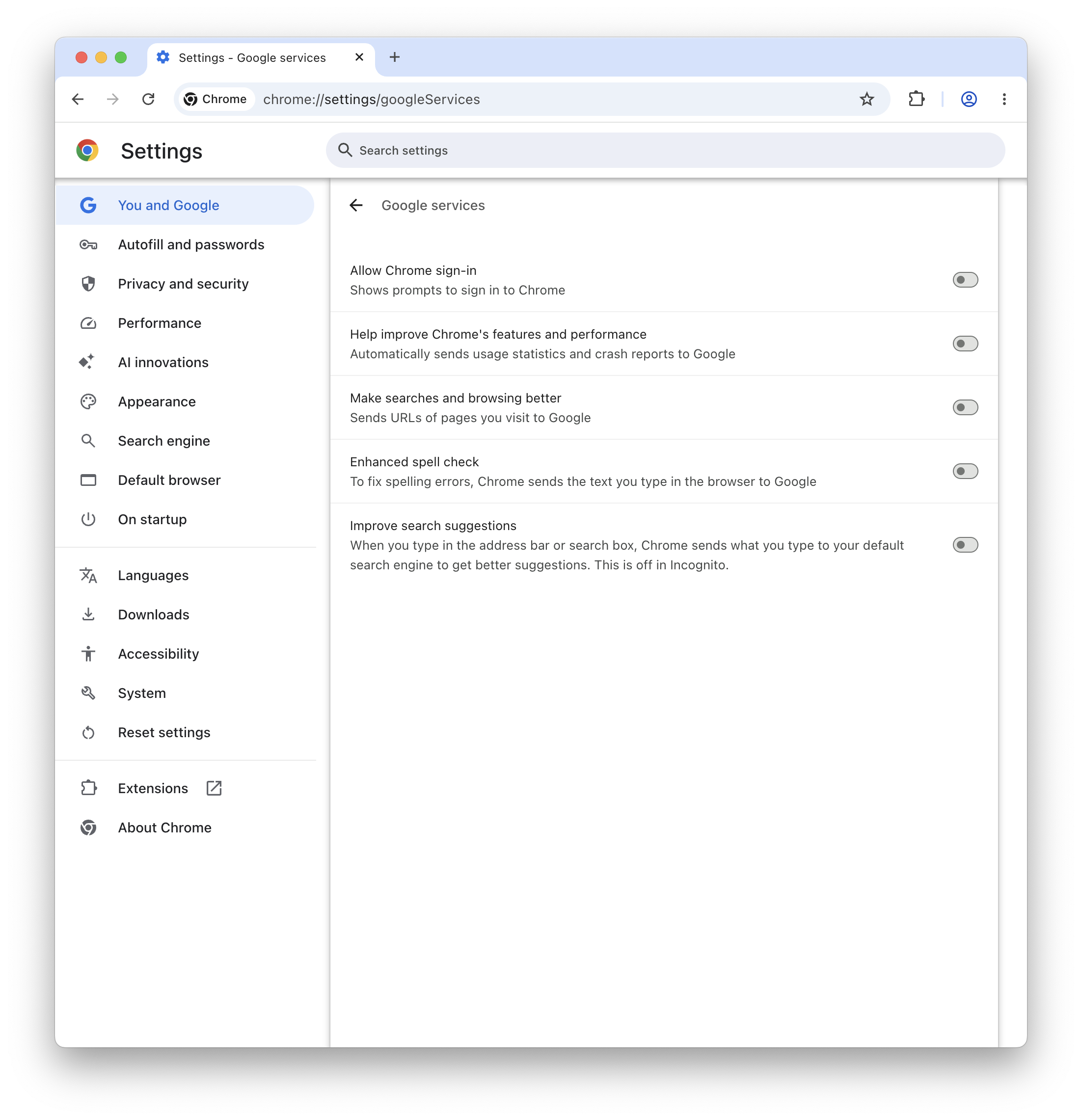Image resolution: width=1082 pixels, height=1120 pixels.
Task: Open the Extensions puzzle icon in toolbar
Action: coord(916,100)
